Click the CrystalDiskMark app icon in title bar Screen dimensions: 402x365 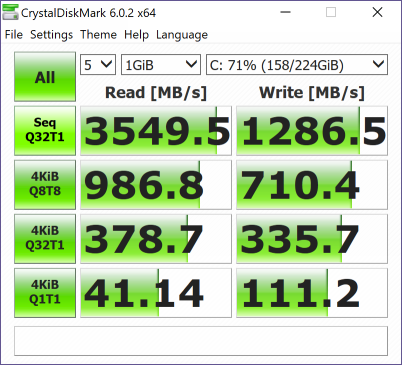(x=10, y=12)
